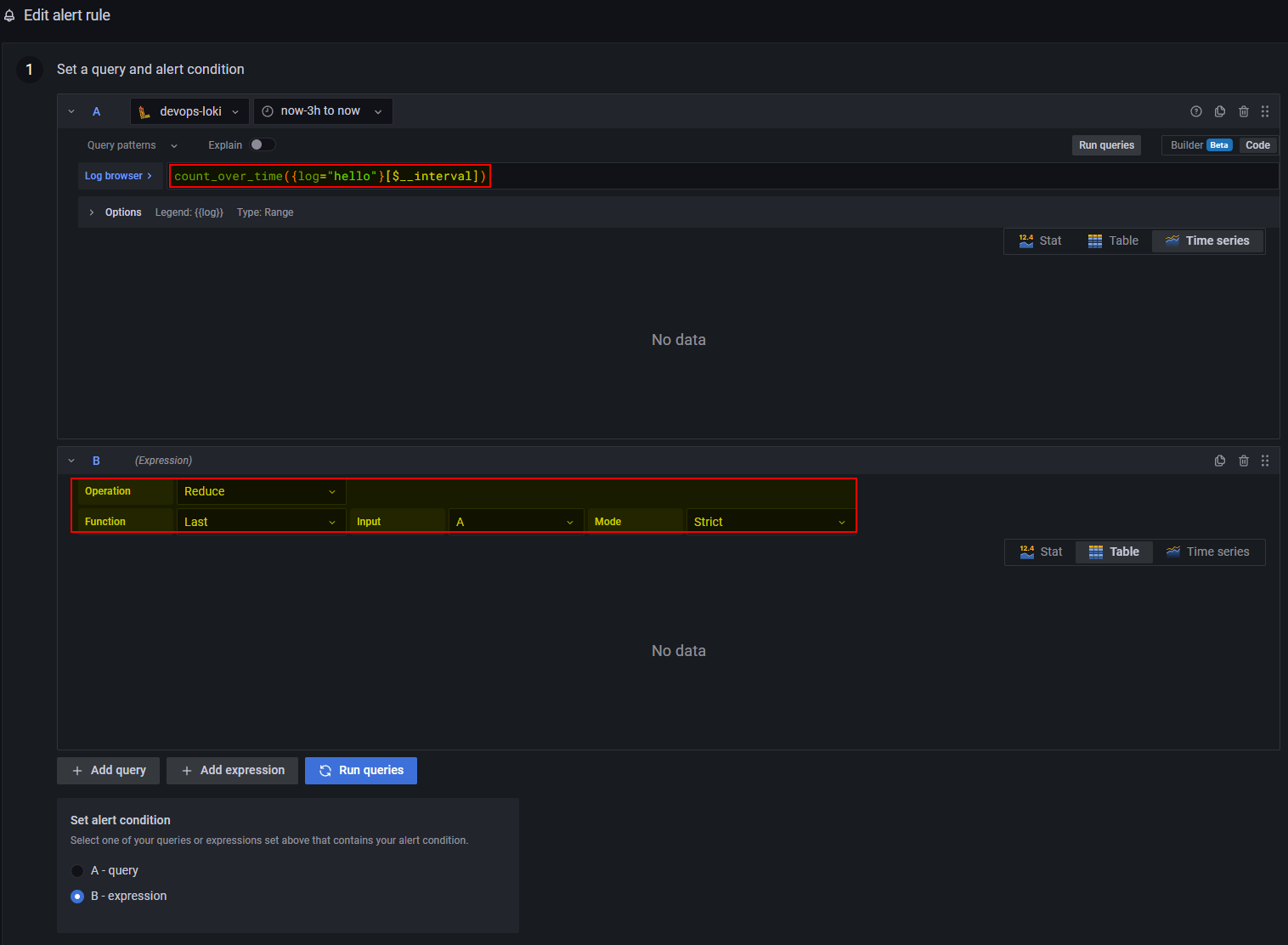Click expression B name label
This screenshot has width=1288, height=945.
[96, 461]
